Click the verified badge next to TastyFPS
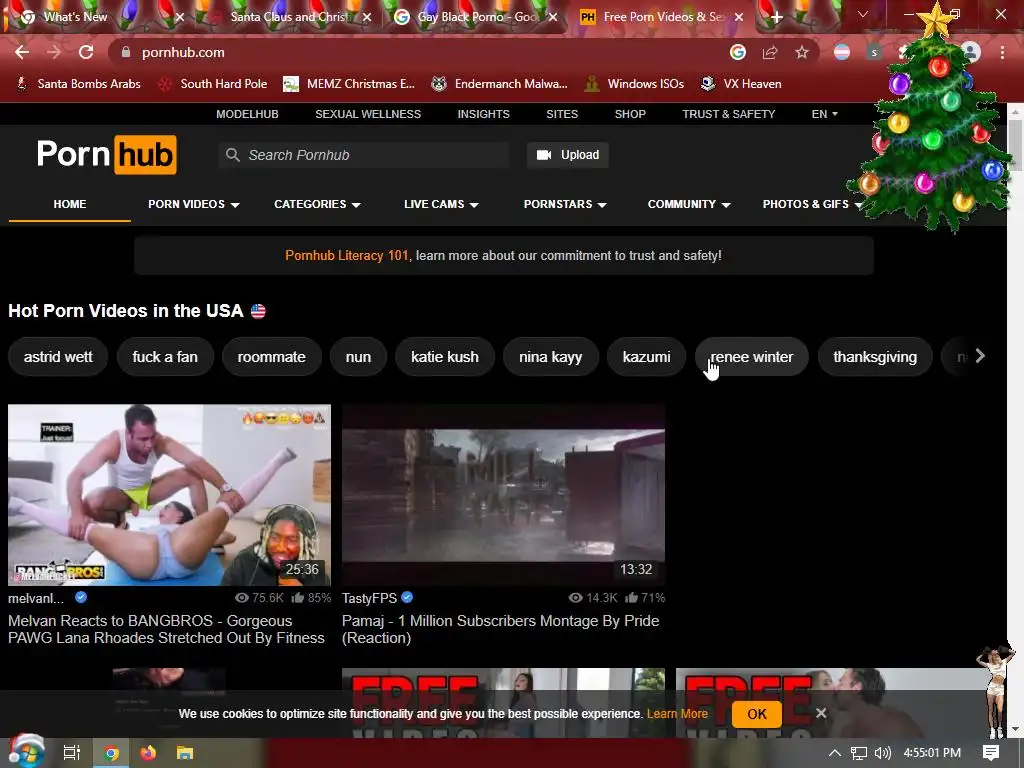 [x=407, y=597]
